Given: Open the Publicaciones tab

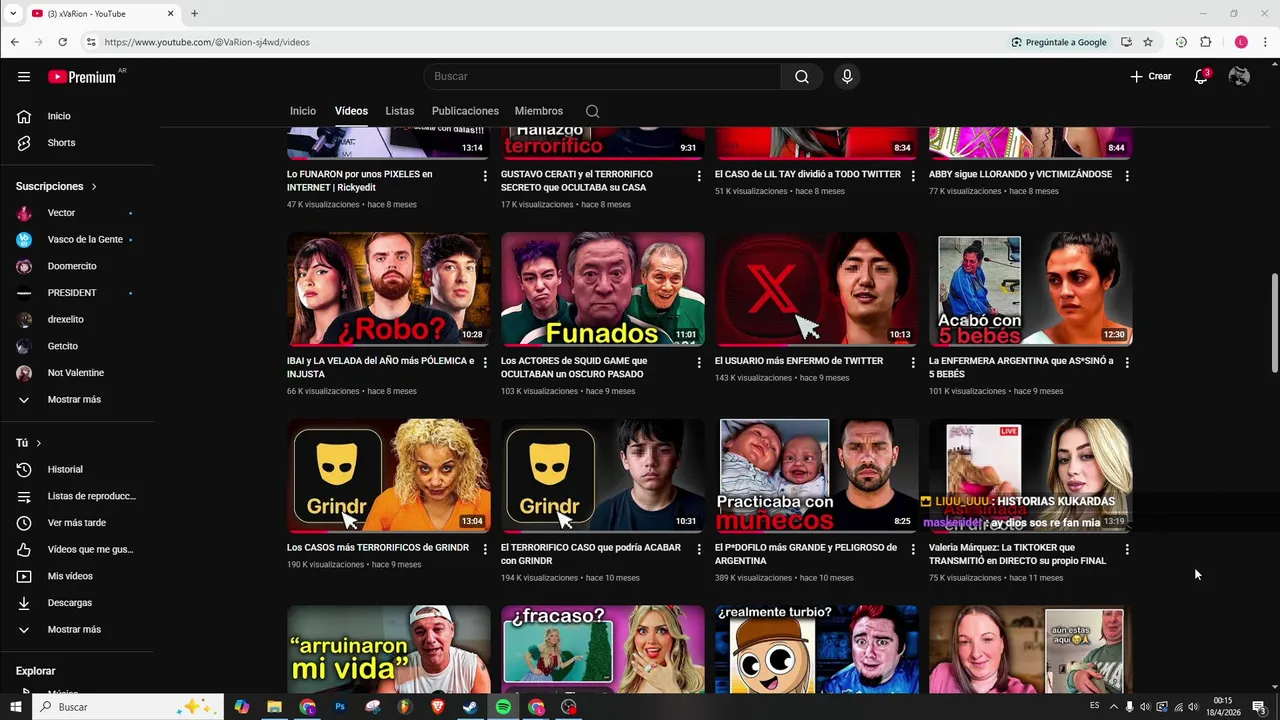Looking at the screenshot, I should (x=465, y=111).
